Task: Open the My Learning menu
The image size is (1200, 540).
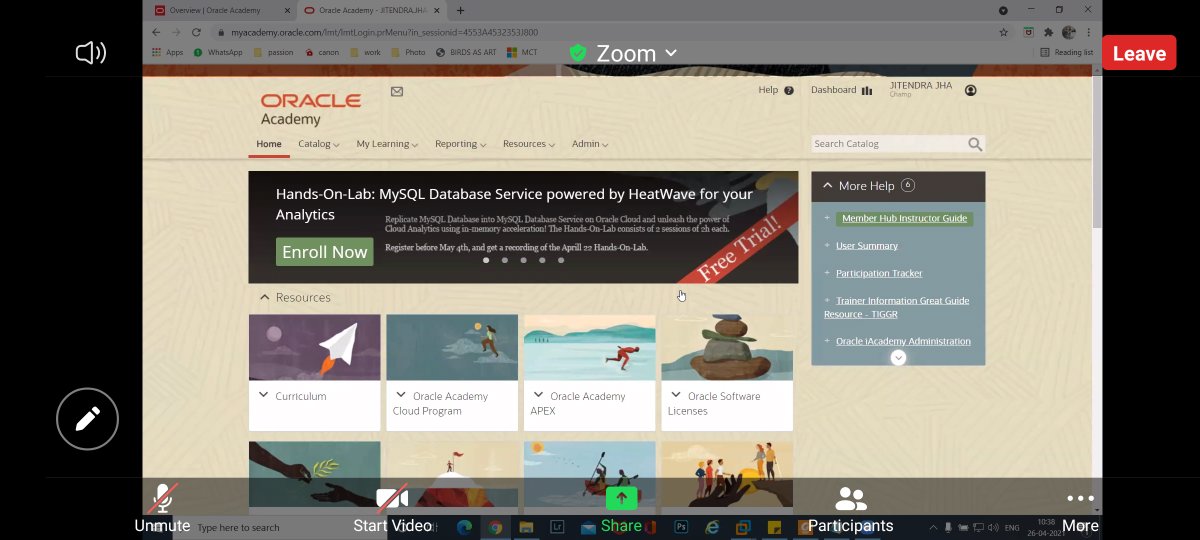Action: coord(387,144)
